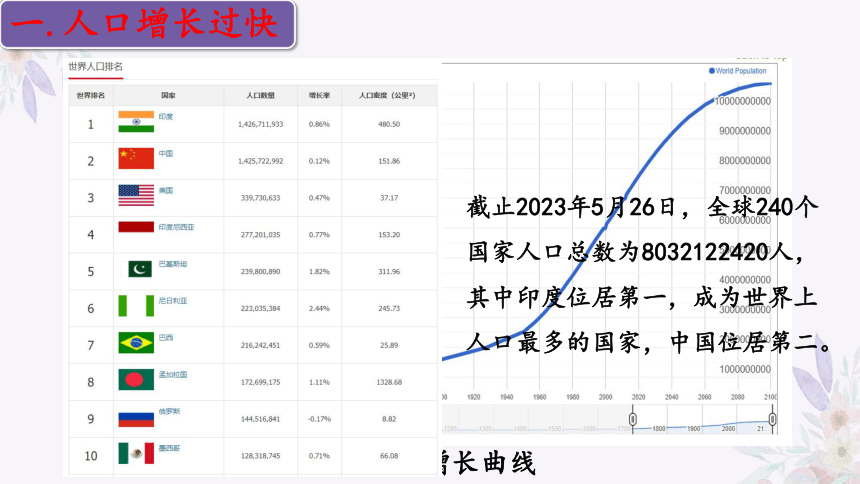This screenshot has height=484, width=860.
Task: Click the Russia flag icon
Action: pos(136,419)
